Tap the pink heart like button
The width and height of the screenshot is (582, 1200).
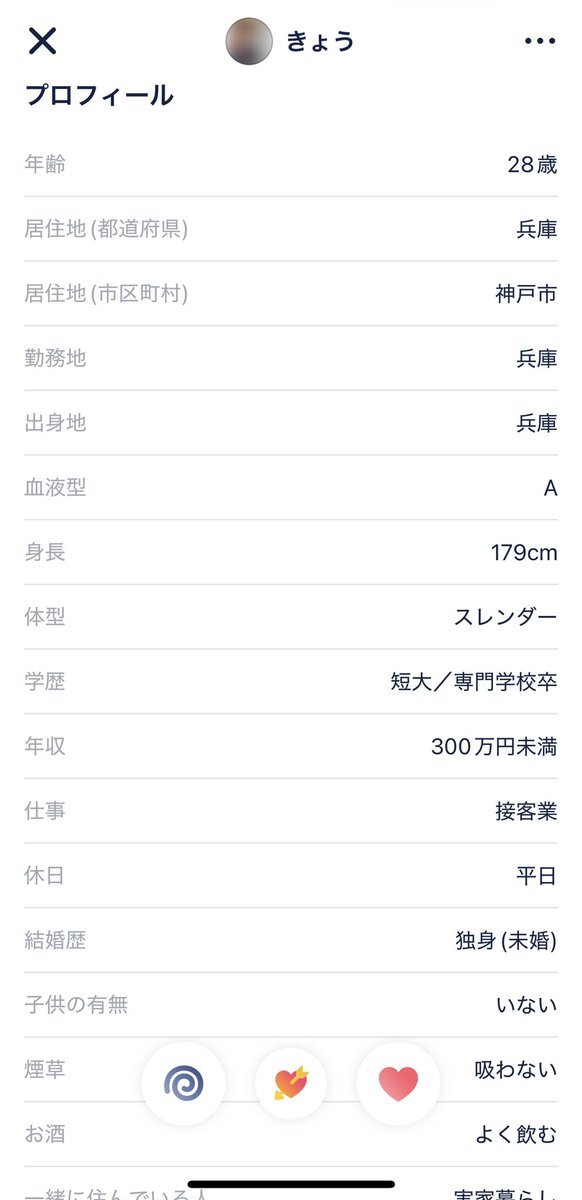(x=398, y=1082)
